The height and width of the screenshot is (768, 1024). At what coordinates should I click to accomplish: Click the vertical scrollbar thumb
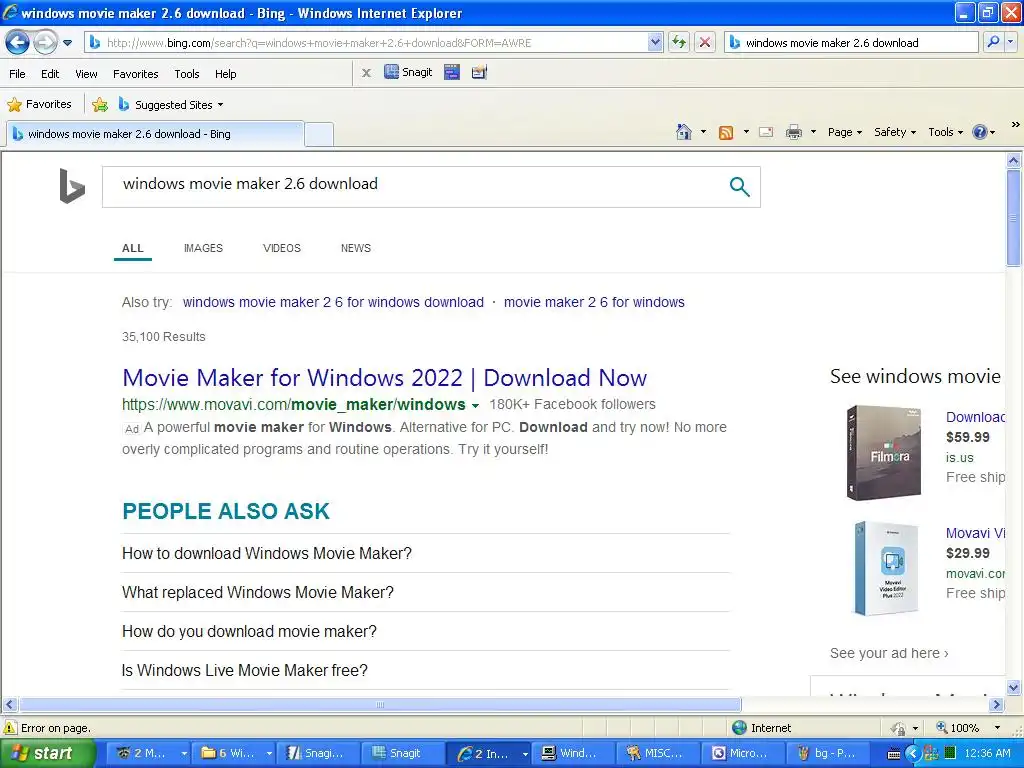(1013, 217)
